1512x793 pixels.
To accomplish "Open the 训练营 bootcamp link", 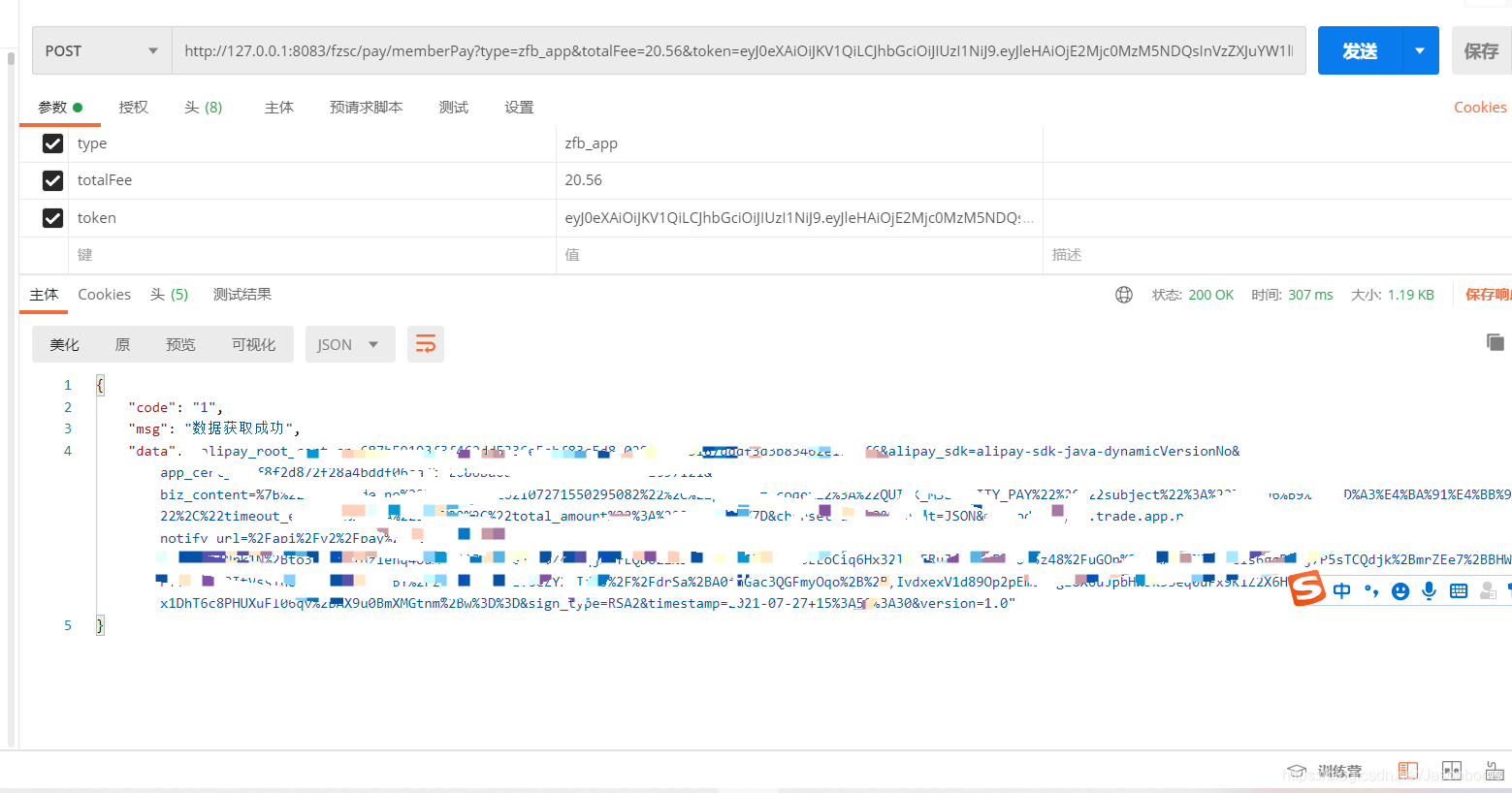I will (1339, 772).
